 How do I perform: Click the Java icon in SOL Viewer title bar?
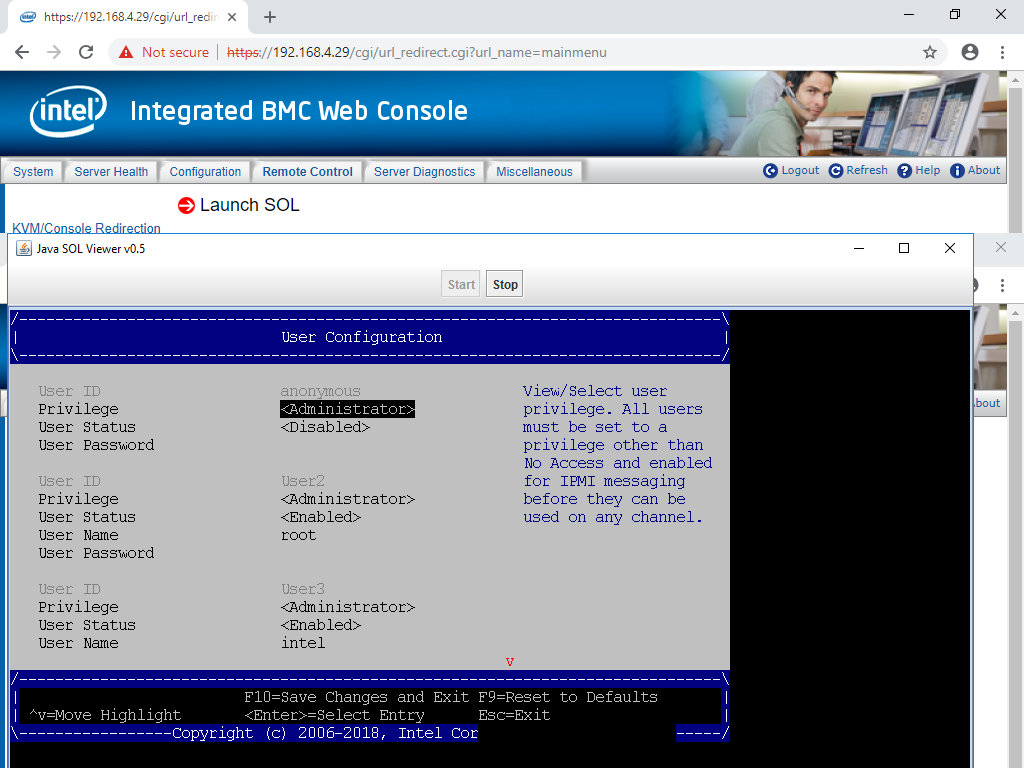pos(24,248)
